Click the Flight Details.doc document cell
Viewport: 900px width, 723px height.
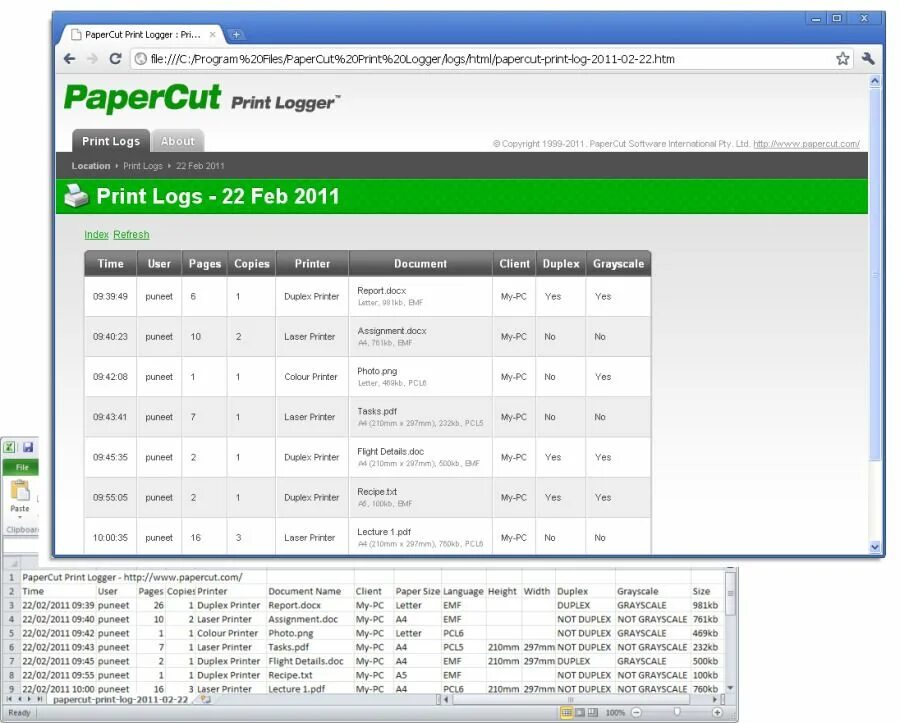click(420, 457)
